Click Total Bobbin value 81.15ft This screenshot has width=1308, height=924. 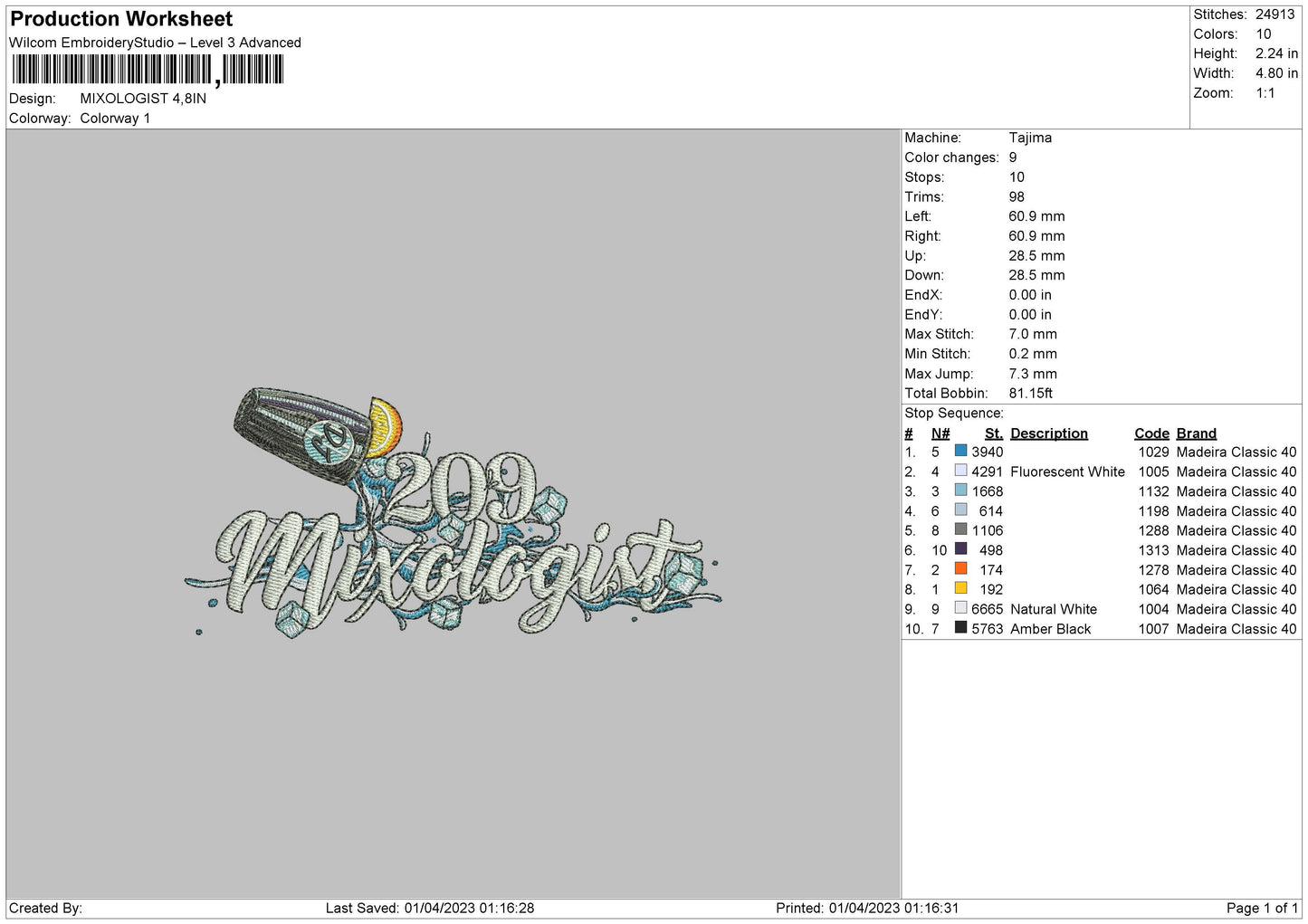pos(1031,393)
